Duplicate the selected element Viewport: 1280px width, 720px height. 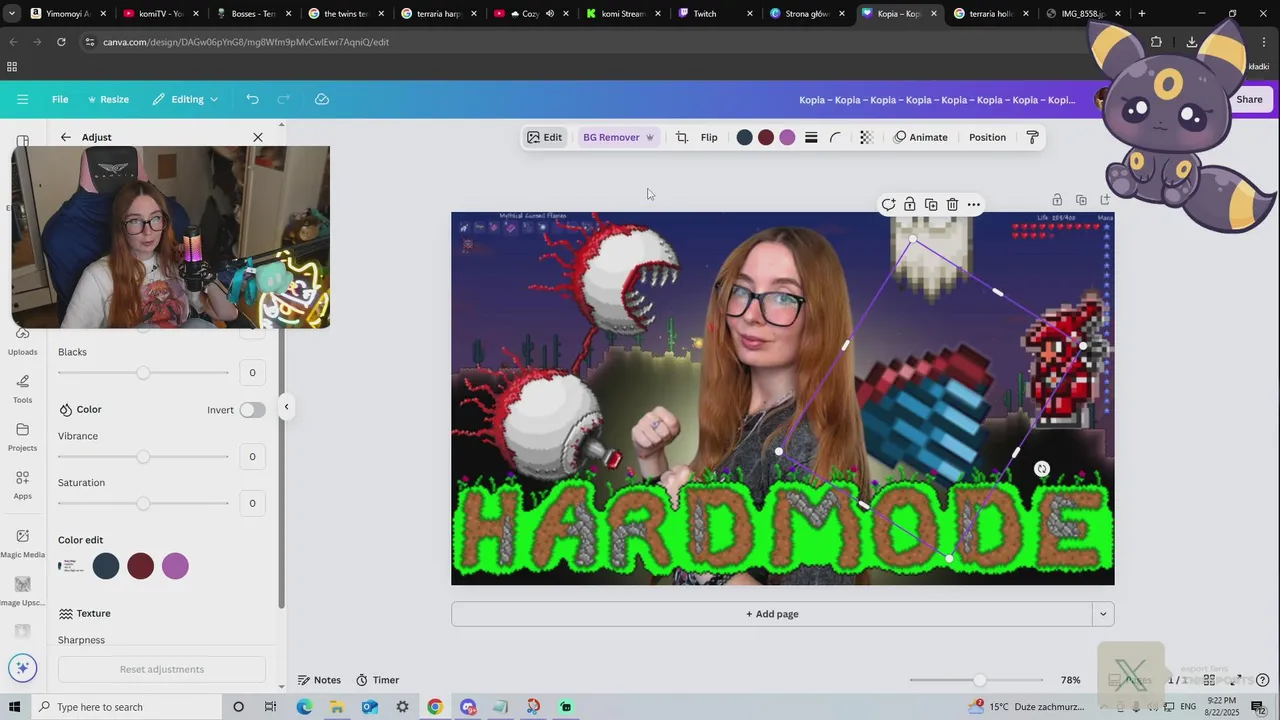931,204
